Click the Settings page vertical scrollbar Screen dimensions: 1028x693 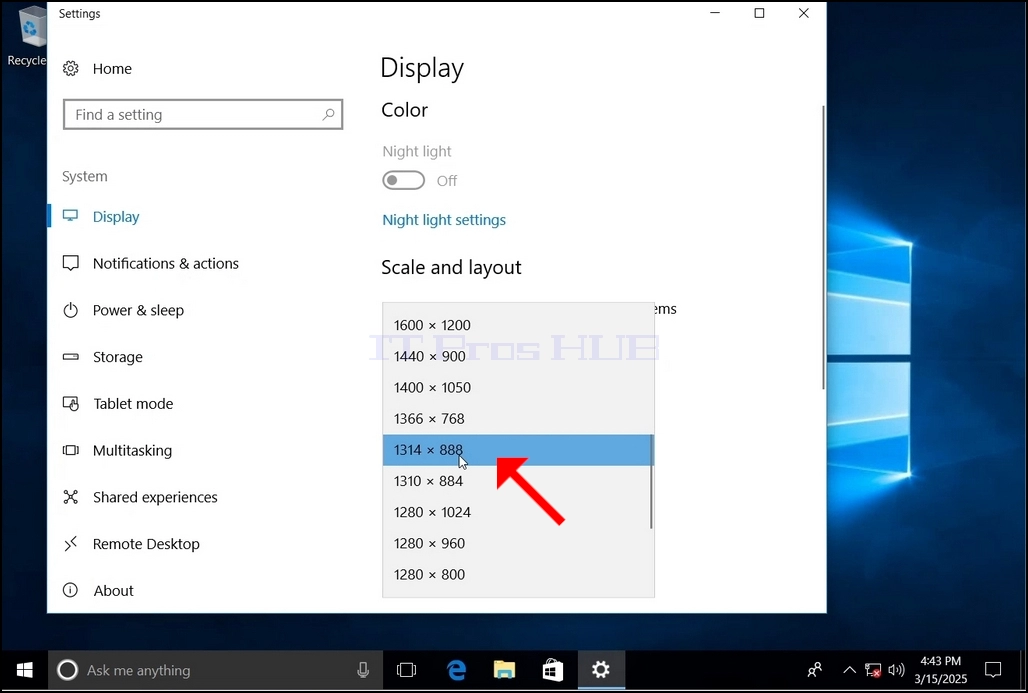coord(823,247)
